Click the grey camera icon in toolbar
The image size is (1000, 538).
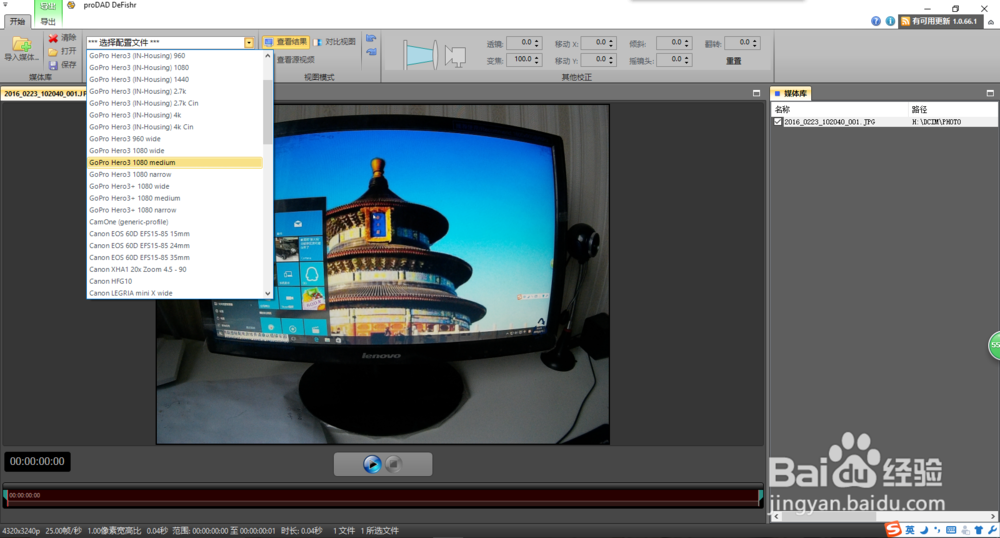point(455,56)
